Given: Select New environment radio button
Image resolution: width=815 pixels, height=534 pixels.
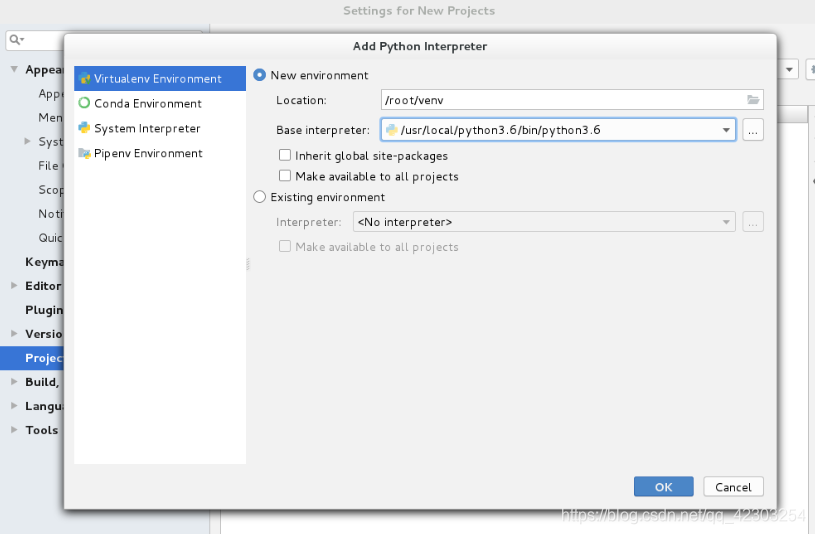Looking at the screenshot, I should tap(259, 75).
